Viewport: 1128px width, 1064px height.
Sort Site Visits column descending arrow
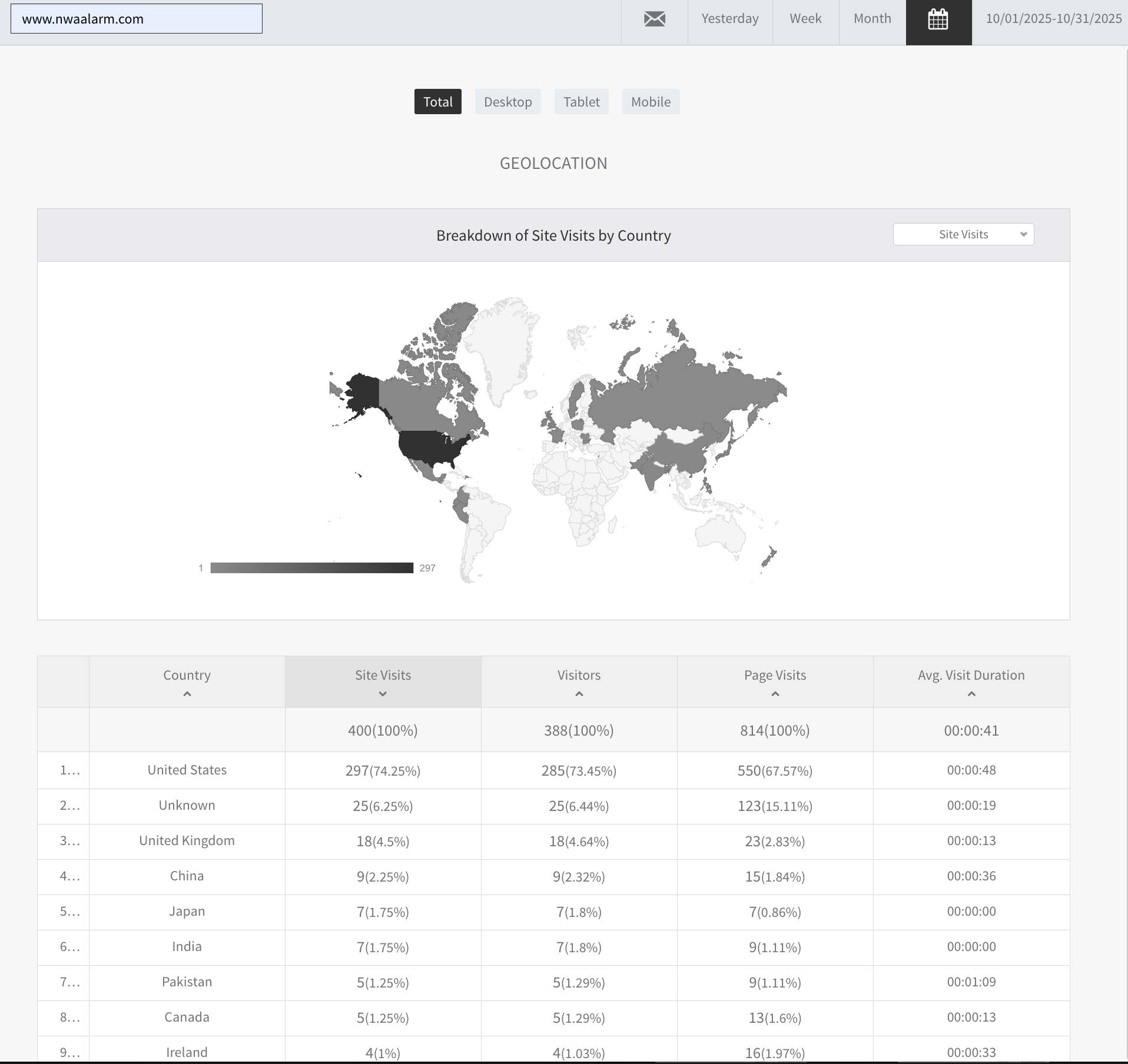click(x=383, y=694)
